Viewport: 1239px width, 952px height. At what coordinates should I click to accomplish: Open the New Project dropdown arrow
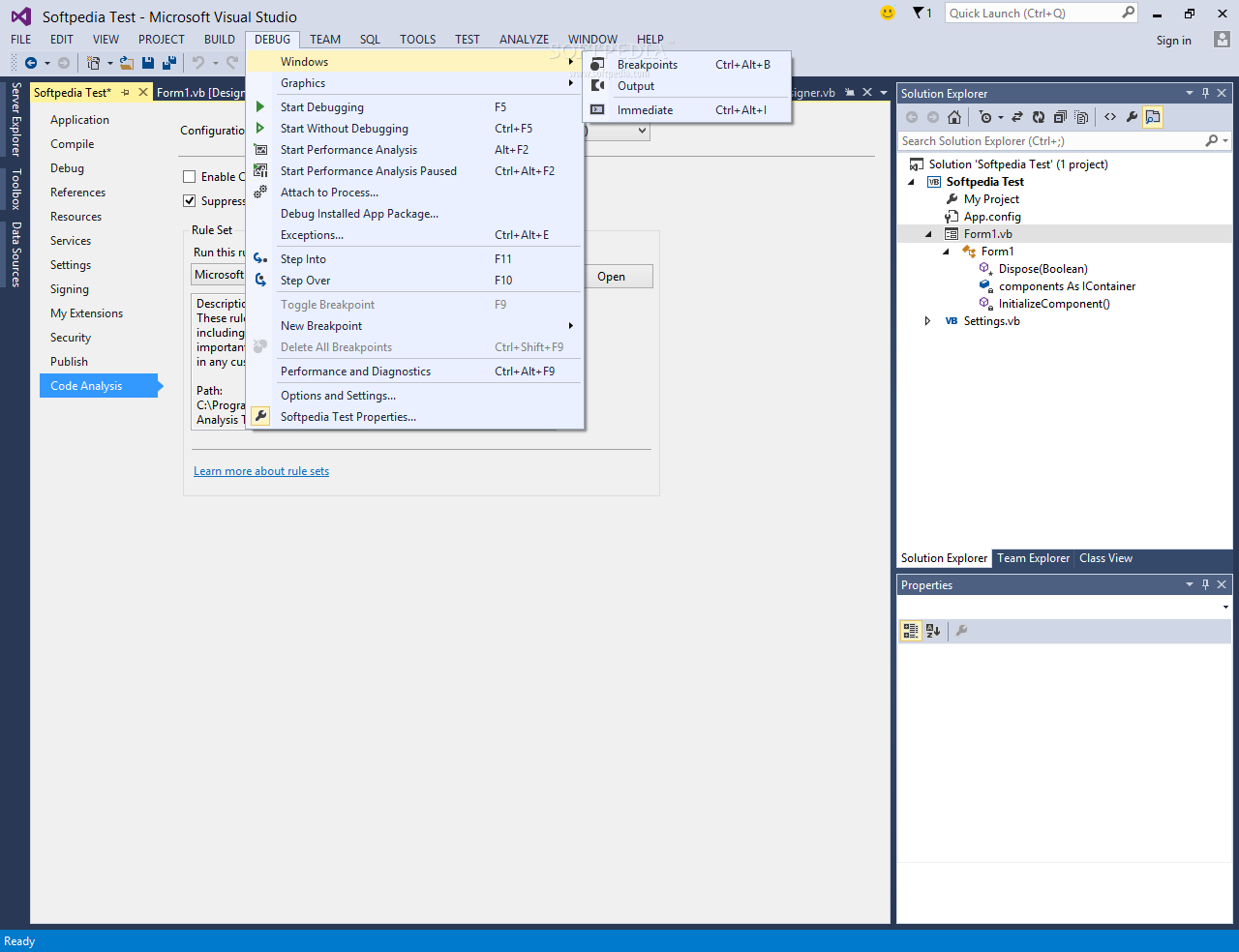point(109,64)
